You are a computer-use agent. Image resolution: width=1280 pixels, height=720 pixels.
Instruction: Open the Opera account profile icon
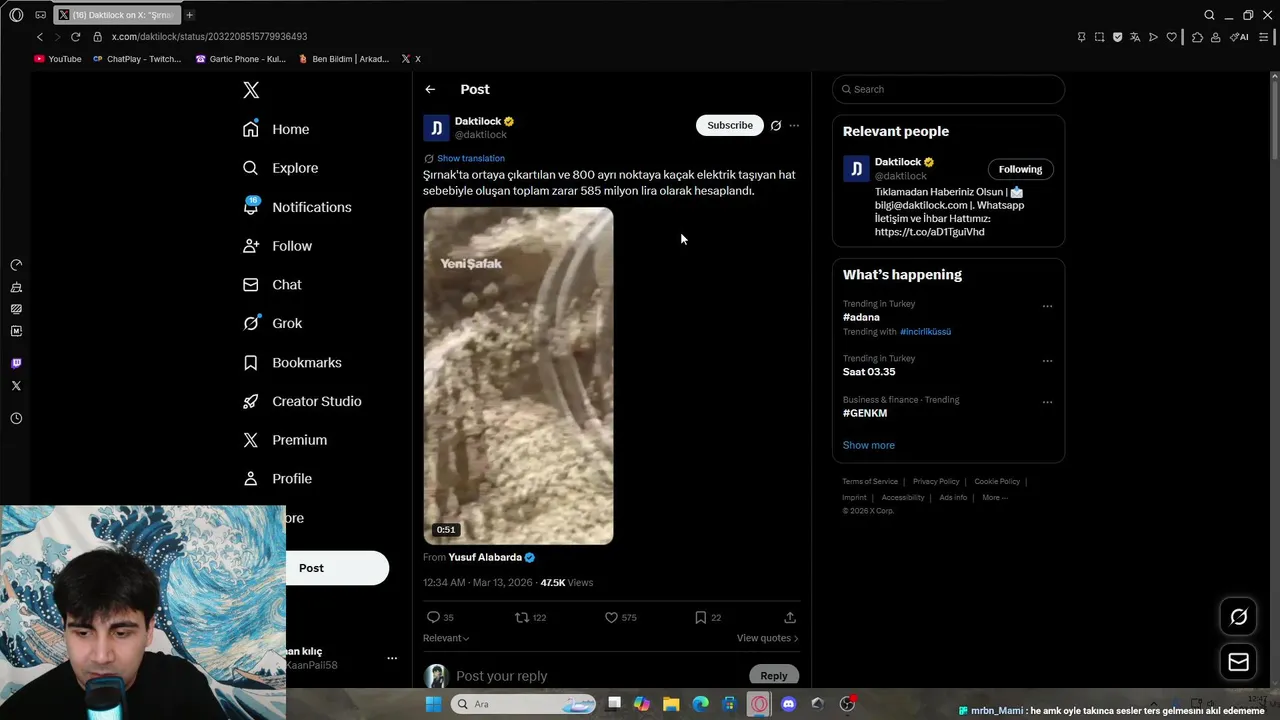click(x=1215, y=37)
